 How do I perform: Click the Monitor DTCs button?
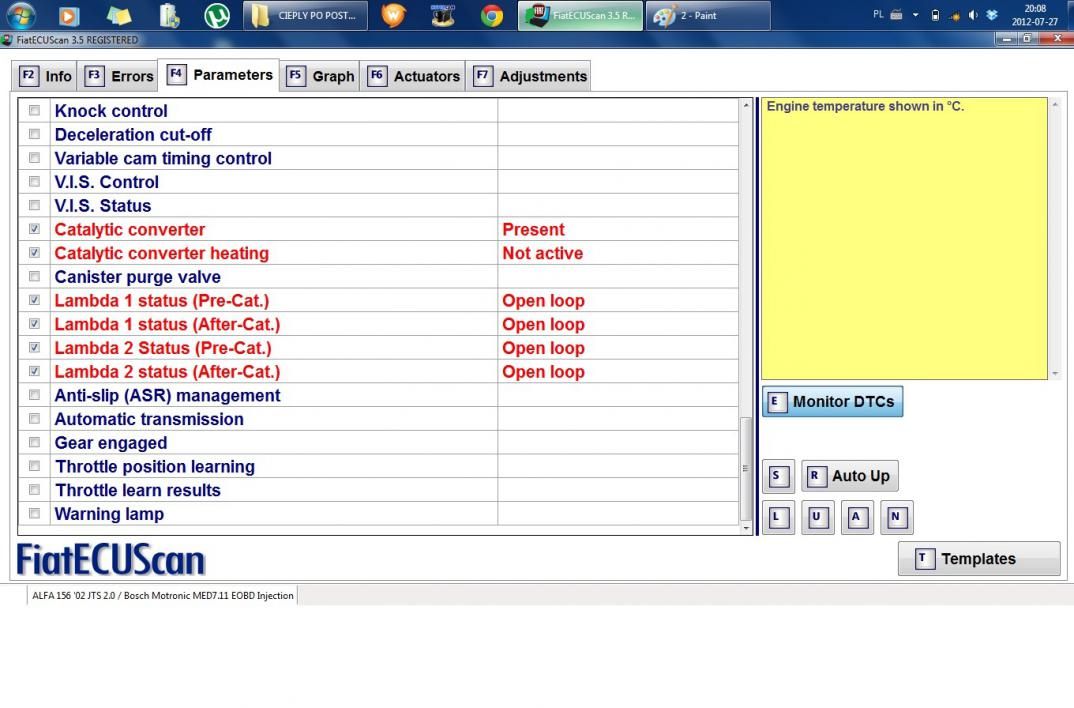click(832, 402)
